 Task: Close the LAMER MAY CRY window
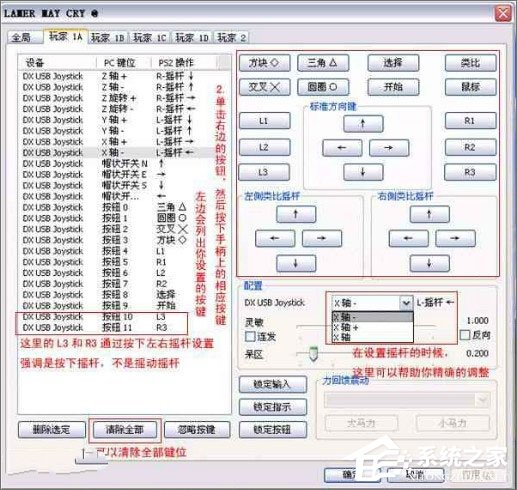tap(503, 14)
